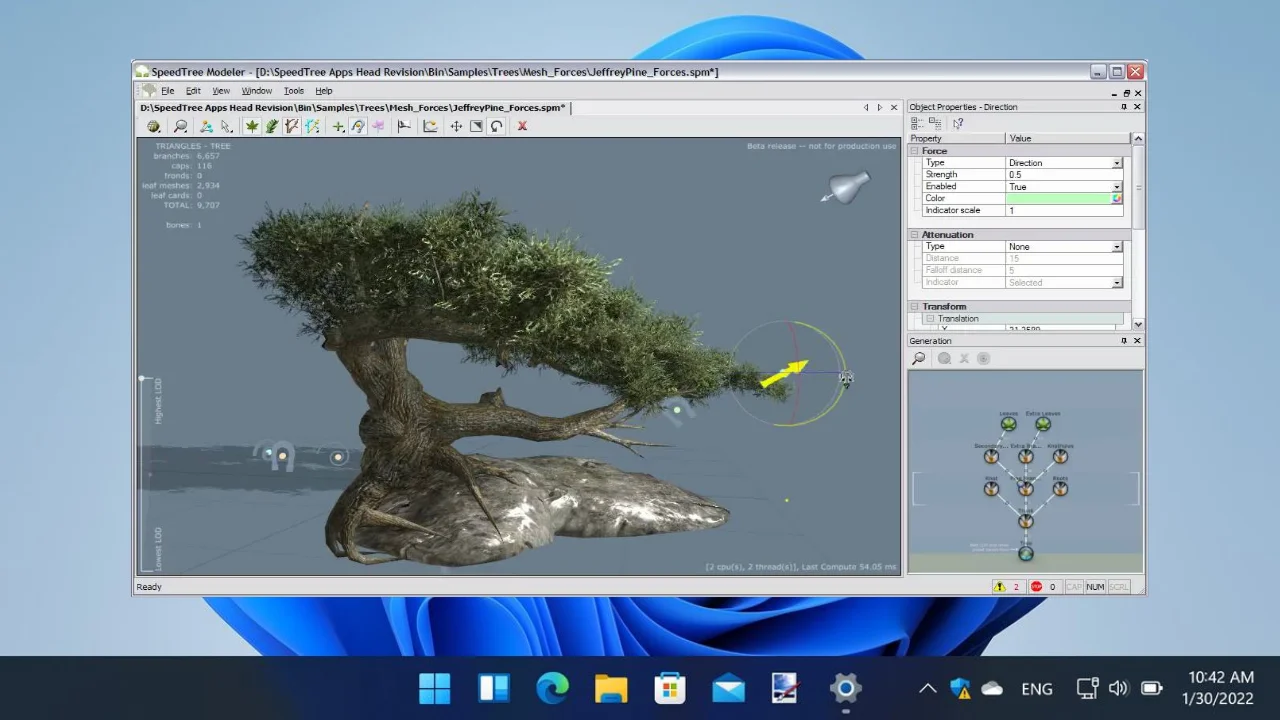Click the flag toolbar icon
The height and width of the screenshot is (720, 1280).
(x=404, y=126)
